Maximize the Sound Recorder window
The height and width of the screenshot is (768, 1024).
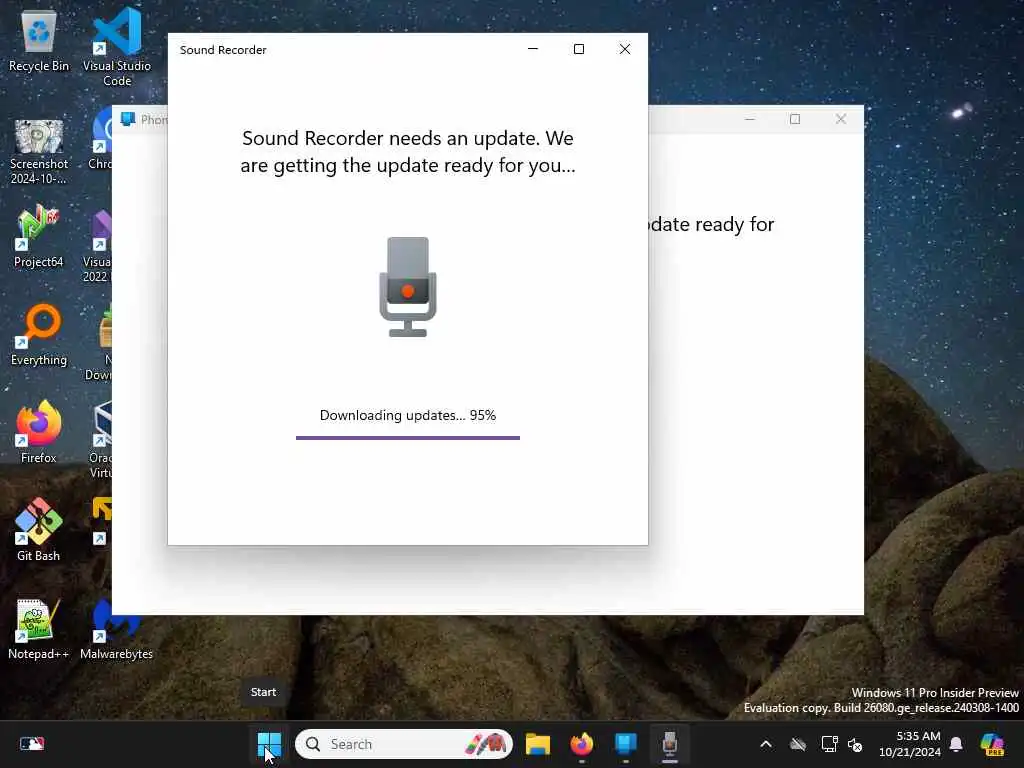tap(579, 49)
